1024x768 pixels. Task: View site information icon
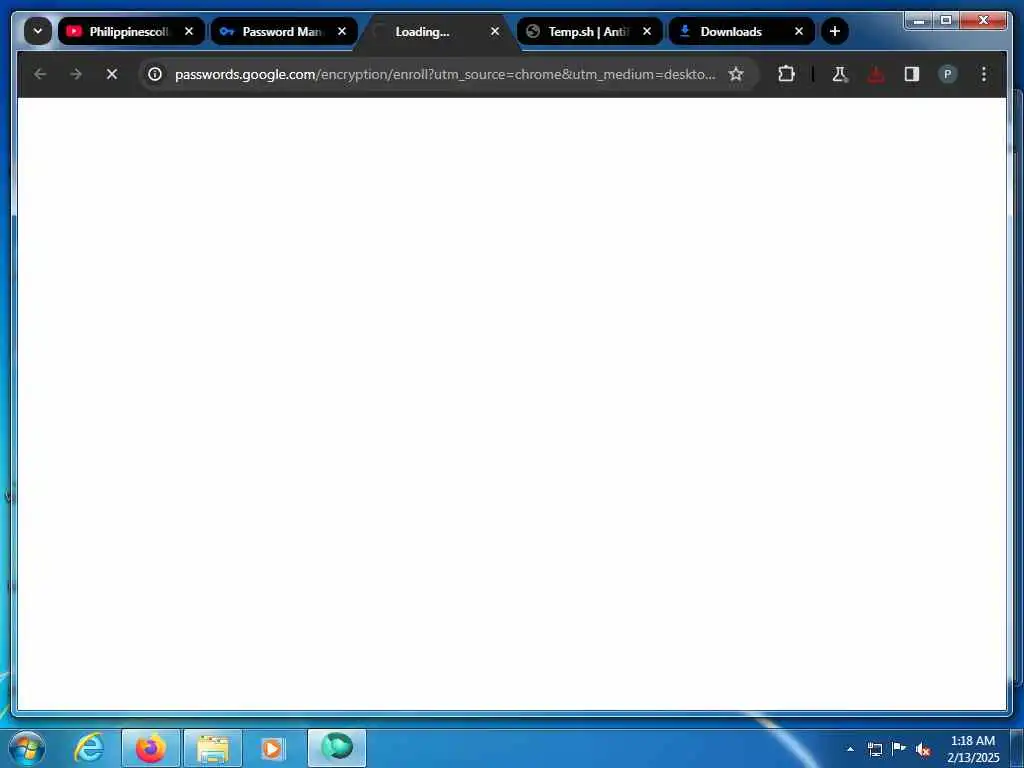pos(155,74)
